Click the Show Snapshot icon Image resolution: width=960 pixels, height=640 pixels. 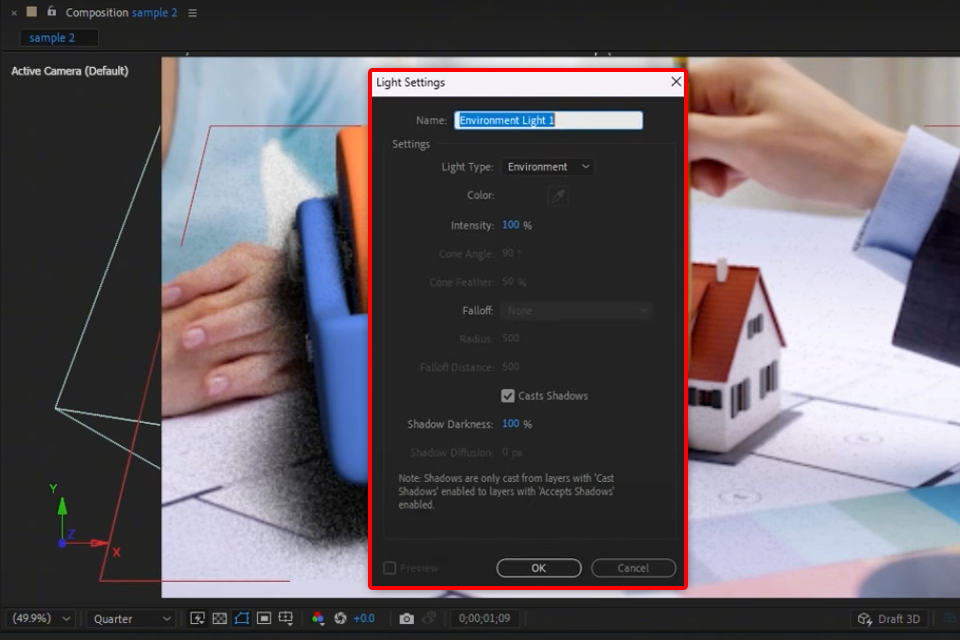pyautogui.click(x=430, y=619)
